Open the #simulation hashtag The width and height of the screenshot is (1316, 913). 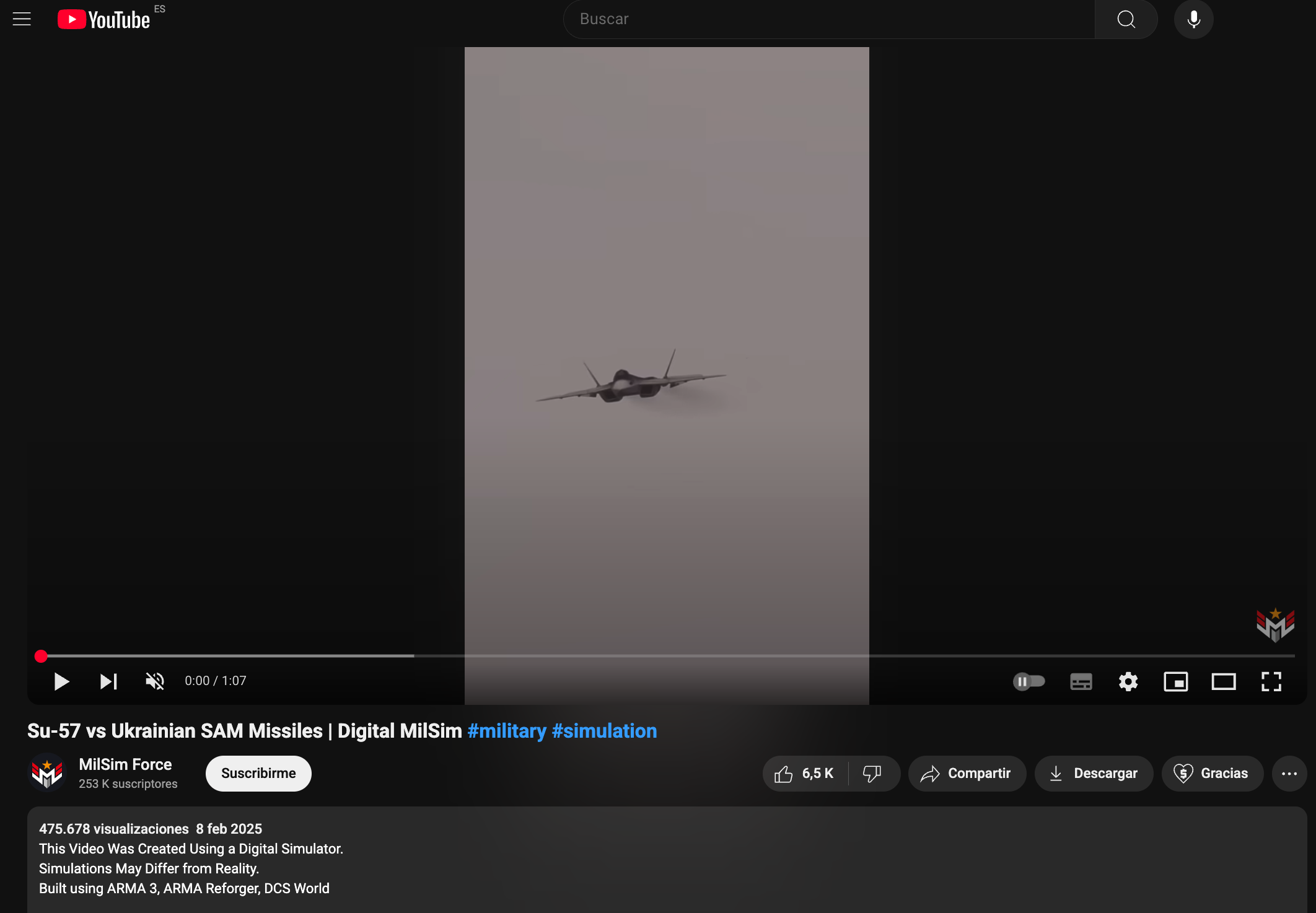click(x=604, y=731)
